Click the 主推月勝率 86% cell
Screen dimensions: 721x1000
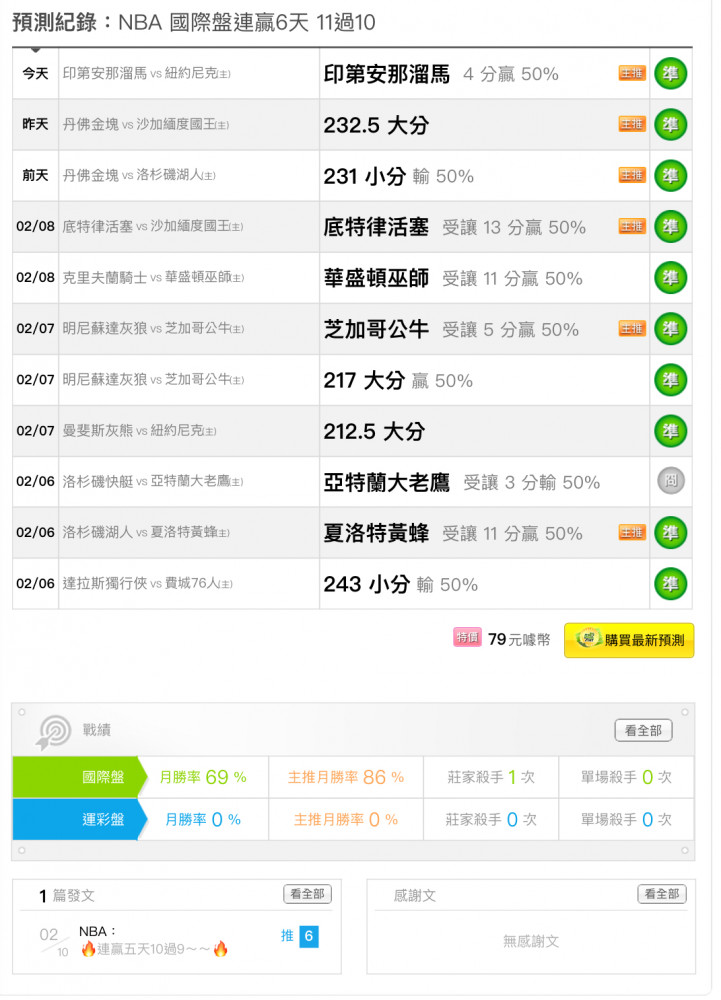click(345, 777)
